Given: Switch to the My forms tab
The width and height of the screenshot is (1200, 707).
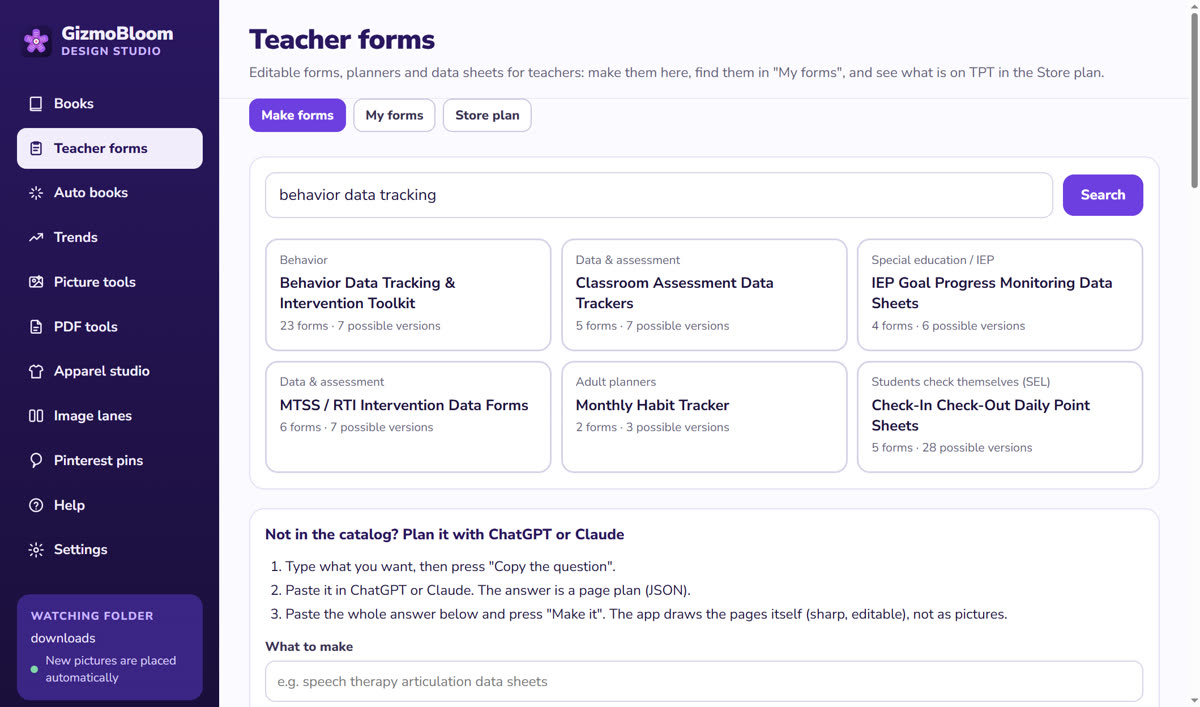Looking at the screenshot, I should (394, 115).
